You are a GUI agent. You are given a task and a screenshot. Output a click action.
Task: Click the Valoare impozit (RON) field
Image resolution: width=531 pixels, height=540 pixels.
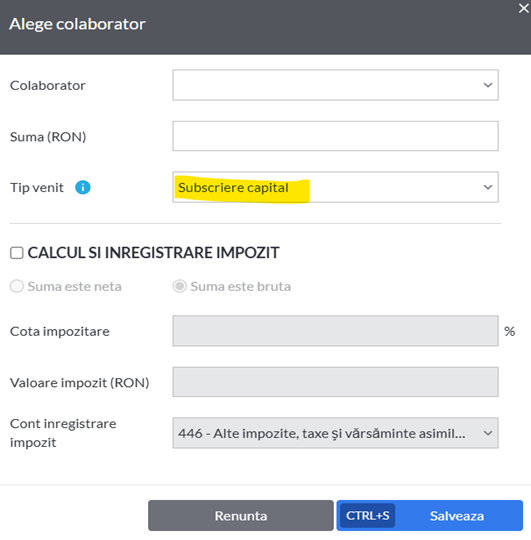coord(335,382)
